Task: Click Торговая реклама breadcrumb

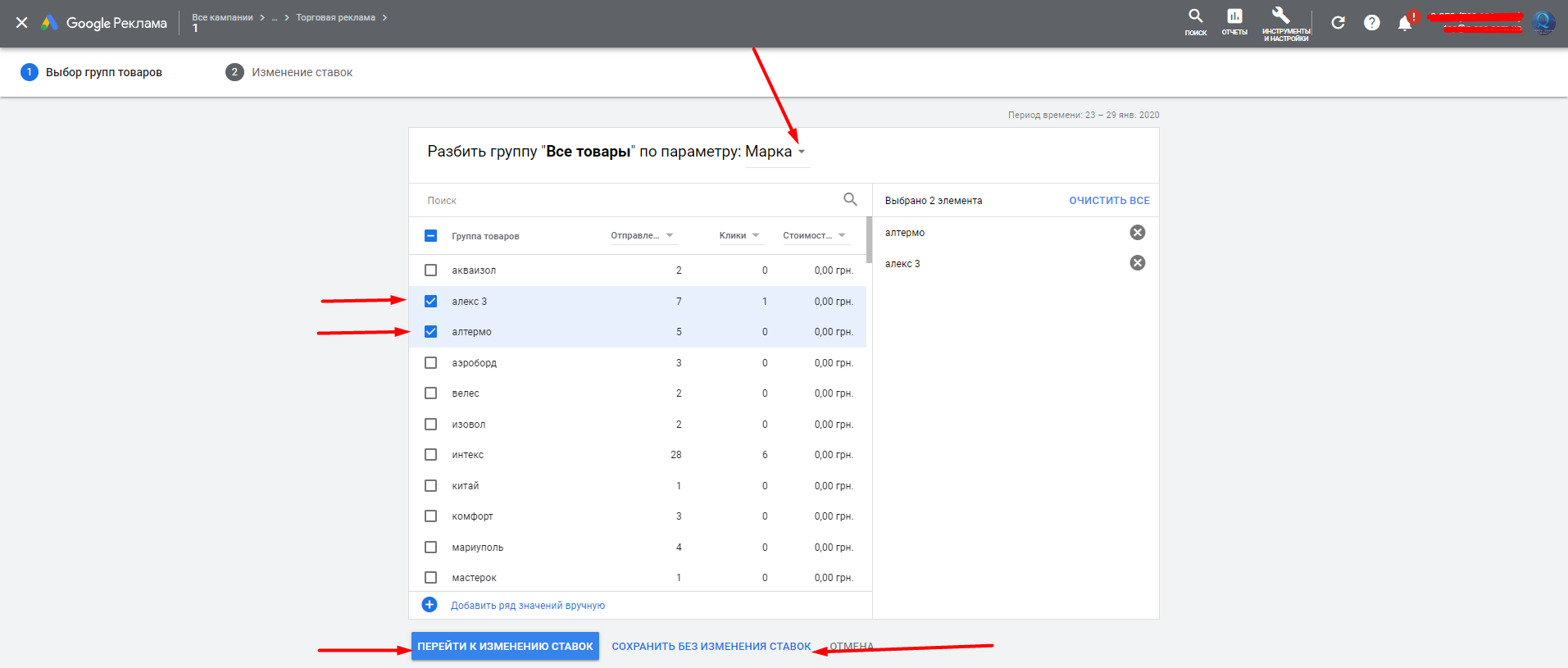Action: point(335,17)
